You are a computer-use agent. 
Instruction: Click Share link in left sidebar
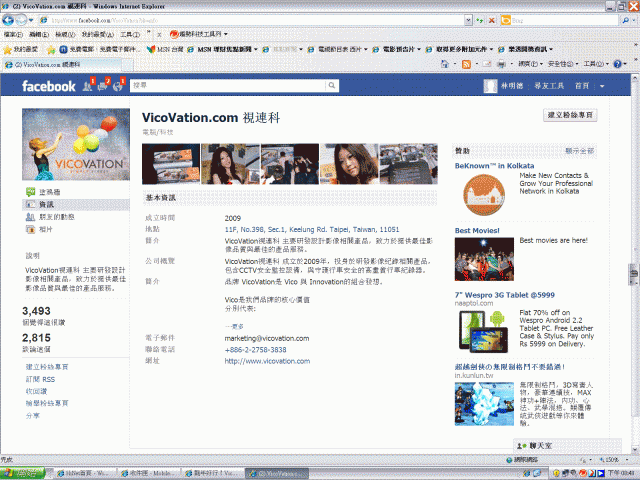[x=33, y=416]
